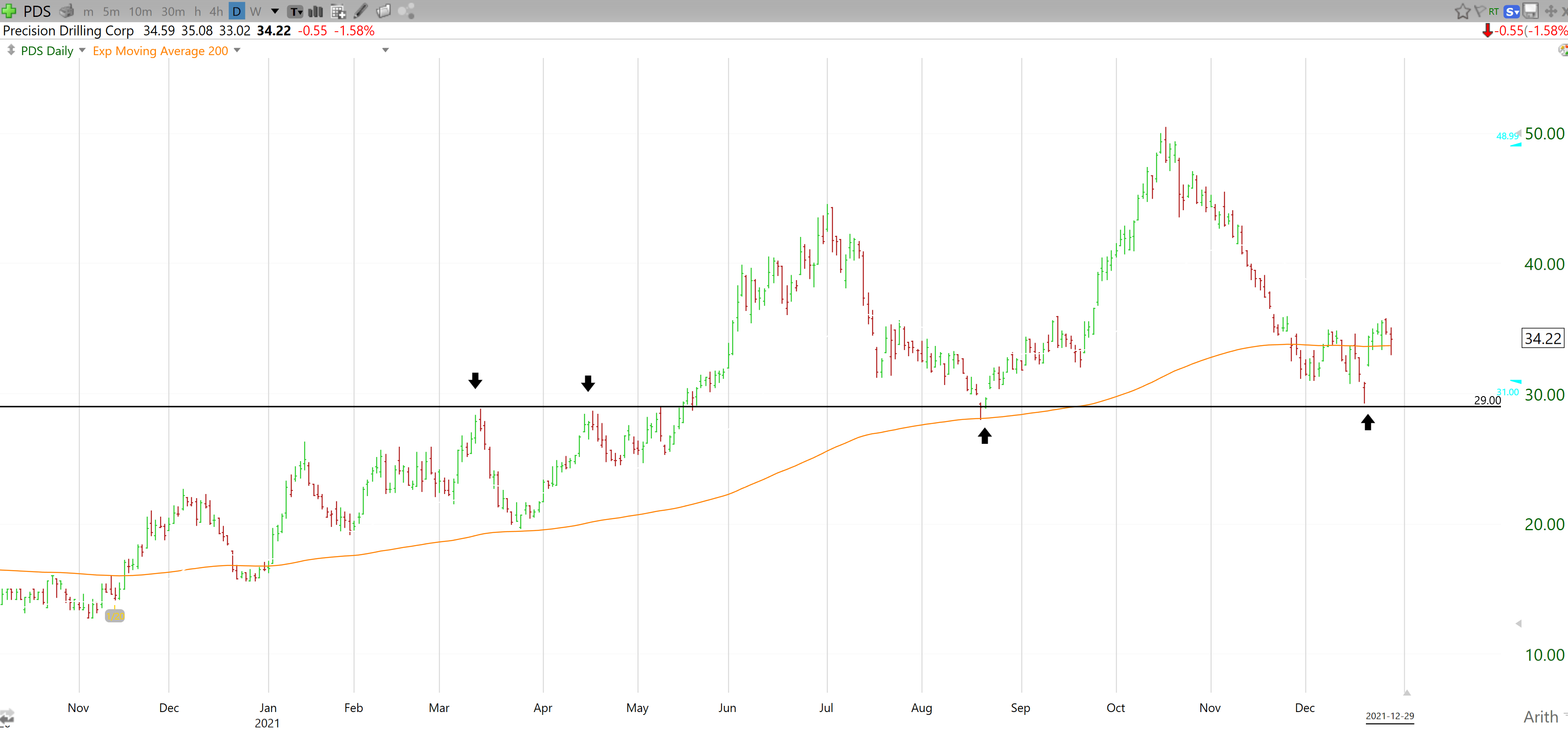This screenshot has height=733, width=1568.
Task: Click the printer icon in the toolbar
Action: click(67, 11)
